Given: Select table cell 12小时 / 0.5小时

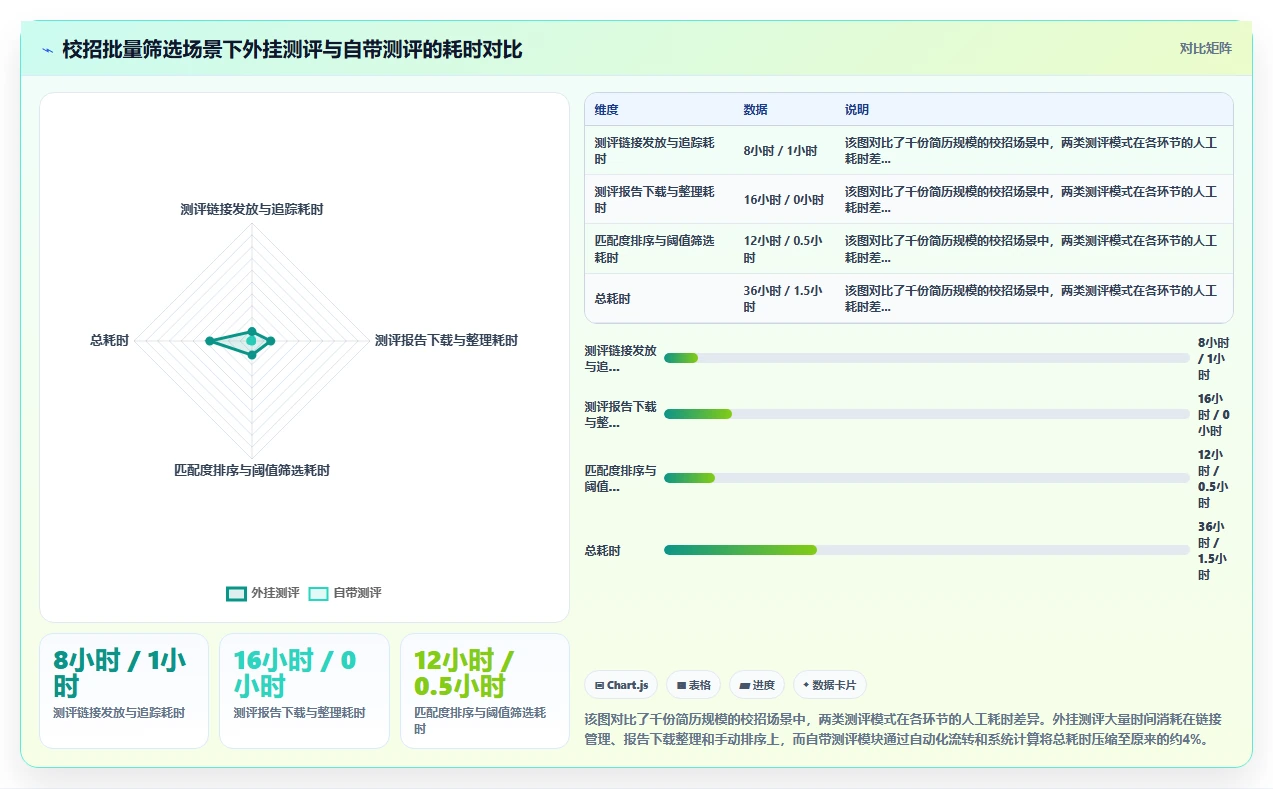Looking at the screenshot, I should tap(784, 249).
